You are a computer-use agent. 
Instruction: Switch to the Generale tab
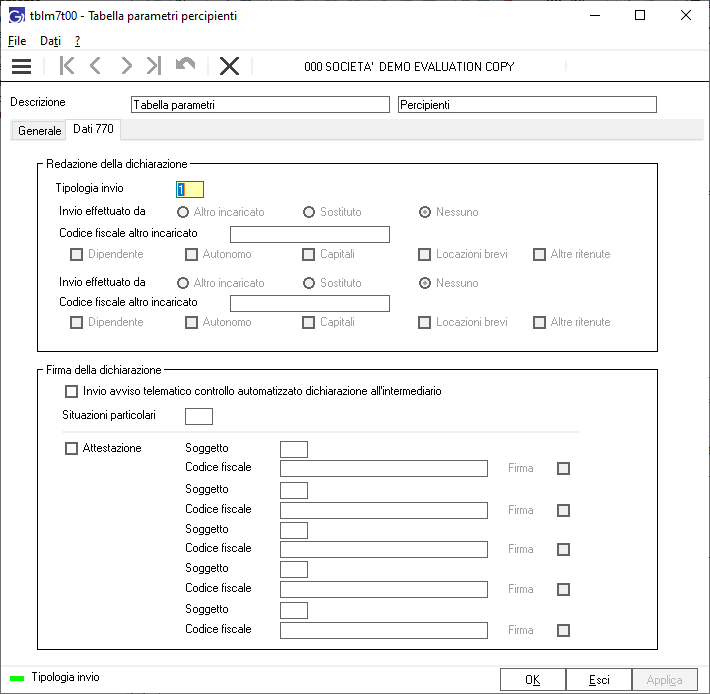(x=39, y=131)
